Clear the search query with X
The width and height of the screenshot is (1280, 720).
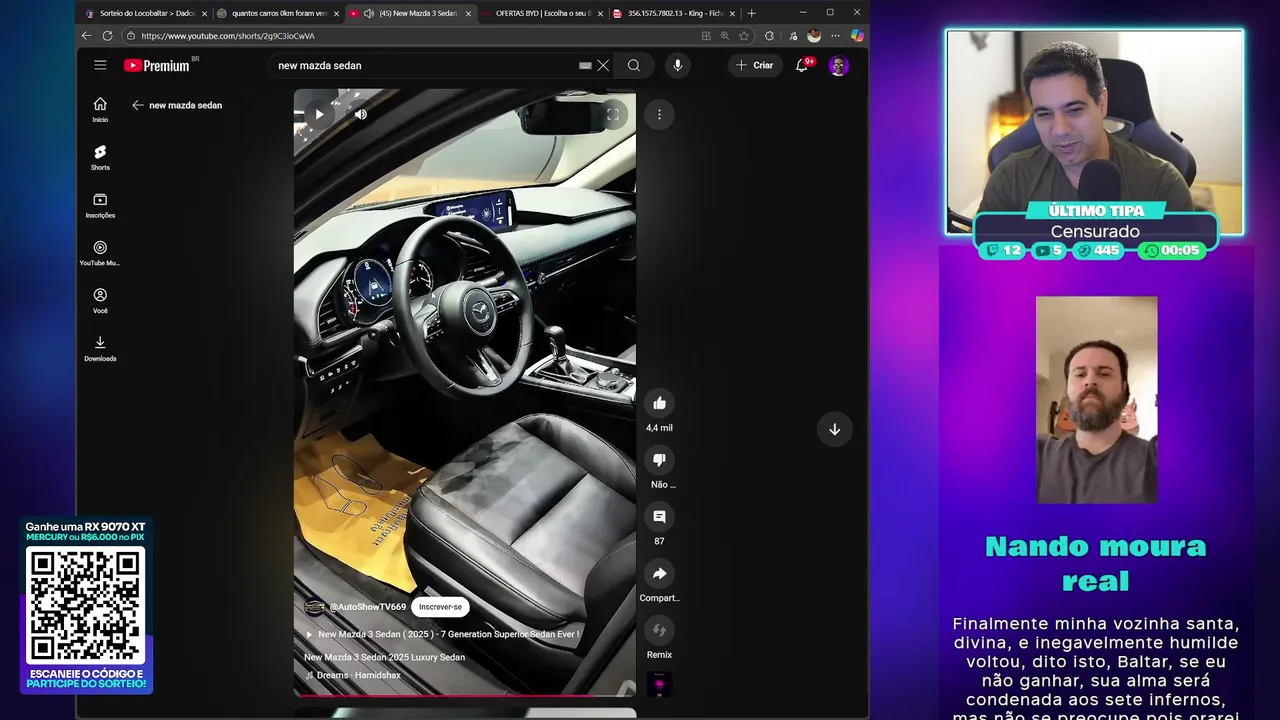click(x=603, y=65)
